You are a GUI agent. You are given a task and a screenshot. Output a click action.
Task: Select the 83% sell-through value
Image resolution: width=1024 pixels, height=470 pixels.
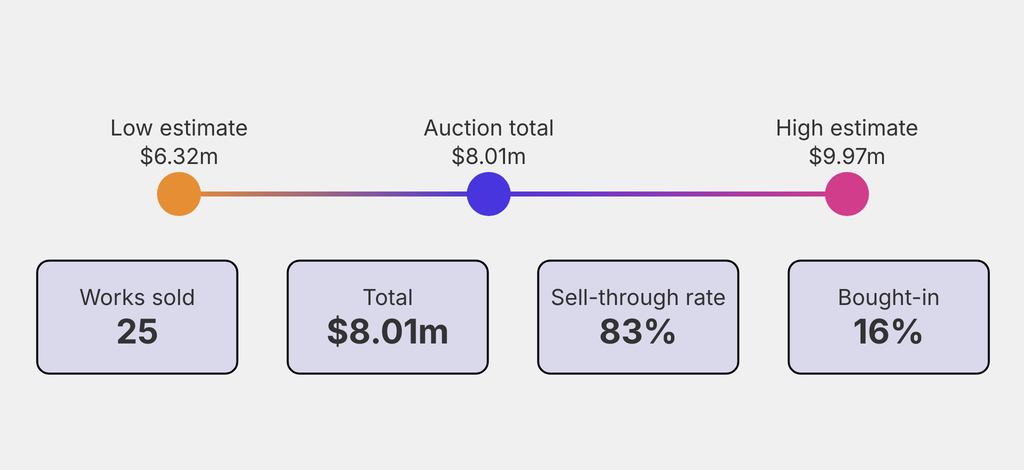pos(638,331)
